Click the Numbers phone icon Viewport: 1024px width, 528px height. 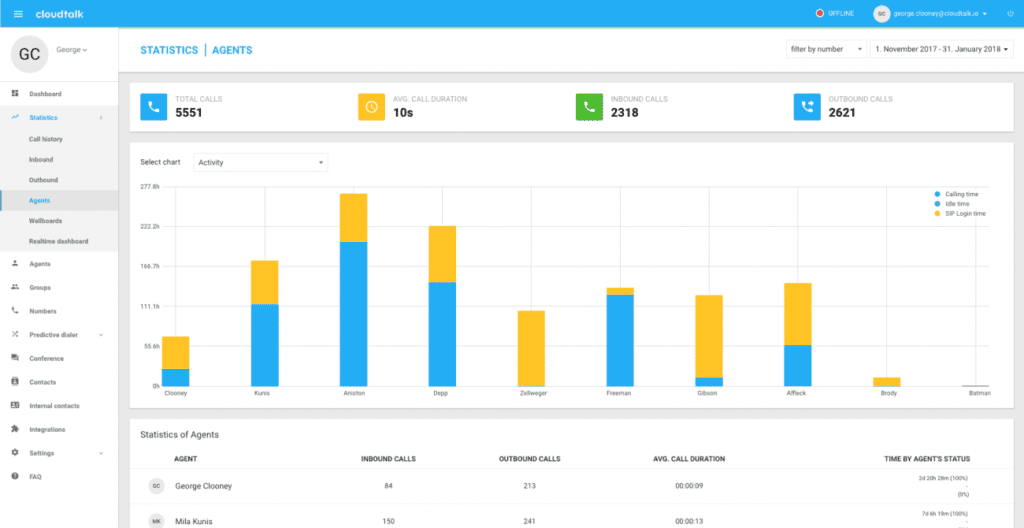tap(15, 311)
